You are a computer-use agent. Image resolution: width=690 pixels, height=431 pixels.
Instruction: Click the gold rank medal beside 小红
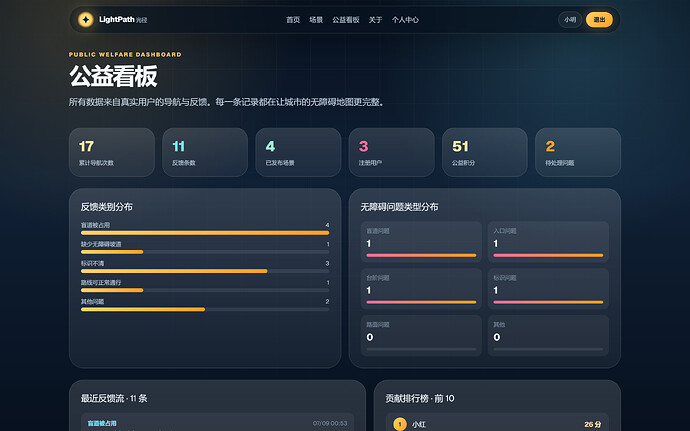tap(400, 424)
